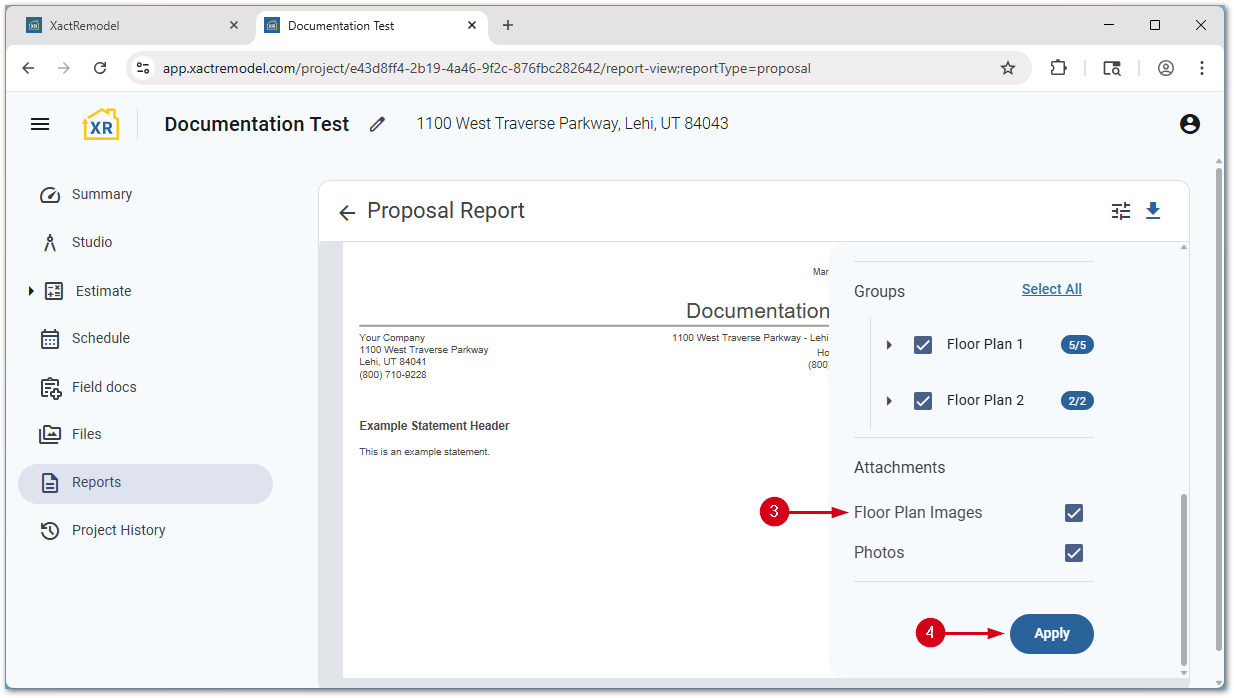The height and width of the screenshot is (698, 1234).
Task: Click the browser address bar URL
Action: pyautogui.click(x=486, y=68)
